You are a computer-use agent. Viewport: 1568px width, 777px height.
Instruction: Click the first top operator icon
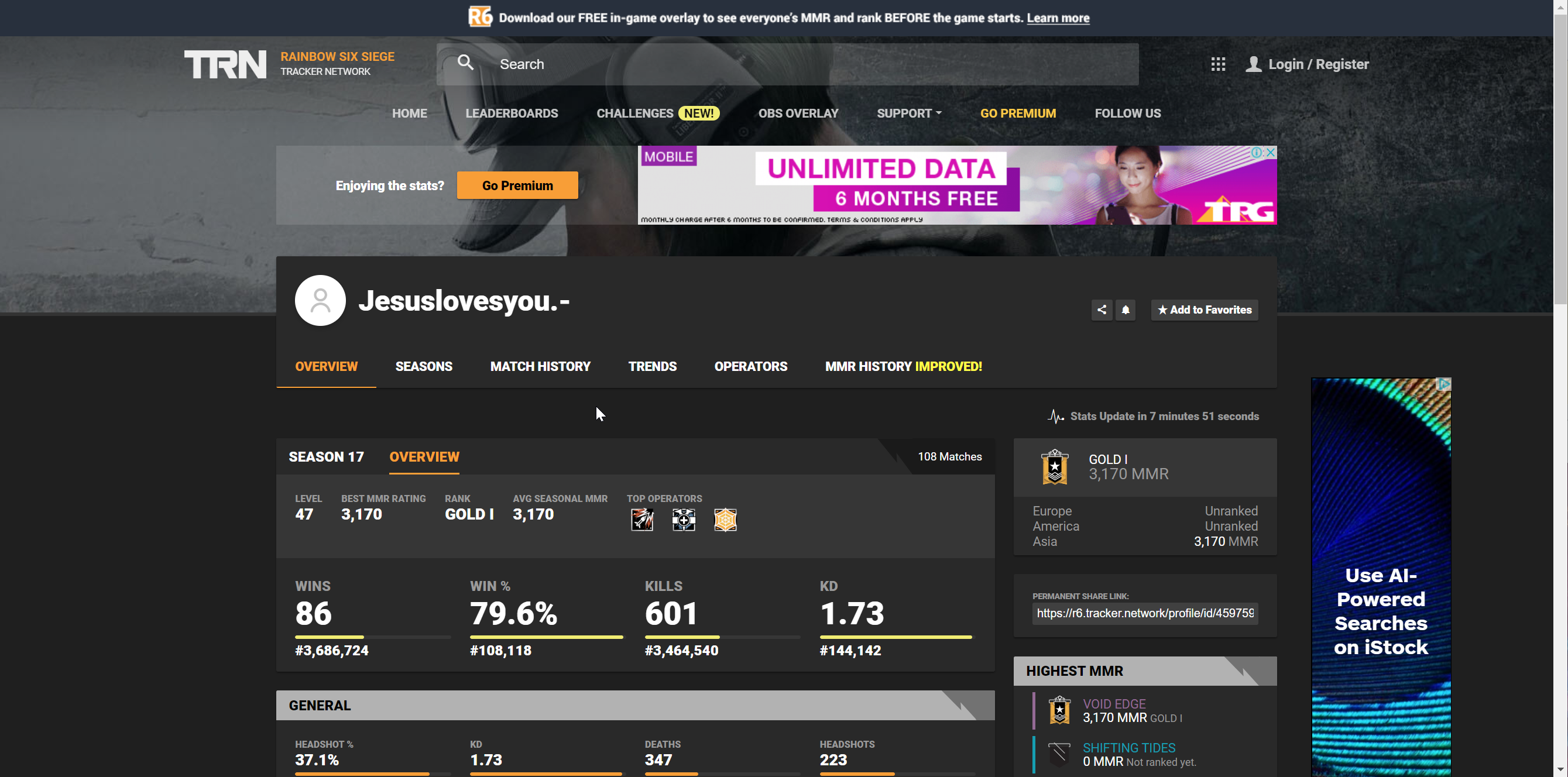tap(641, 520)
